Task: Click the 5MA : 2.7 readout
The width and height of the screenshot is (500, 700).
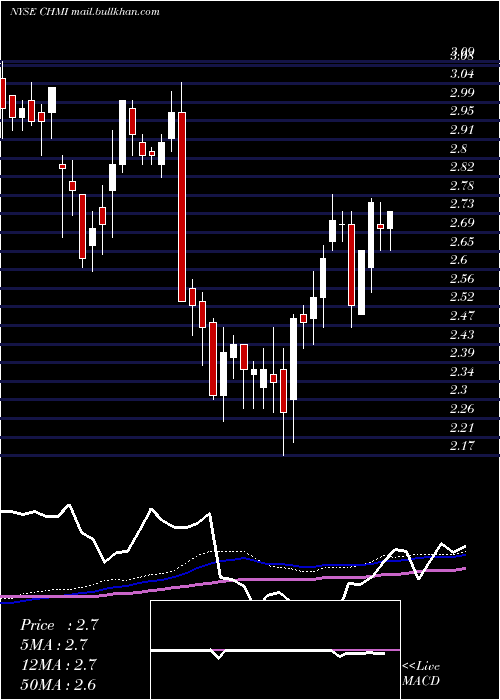Action: pos(54,645)
